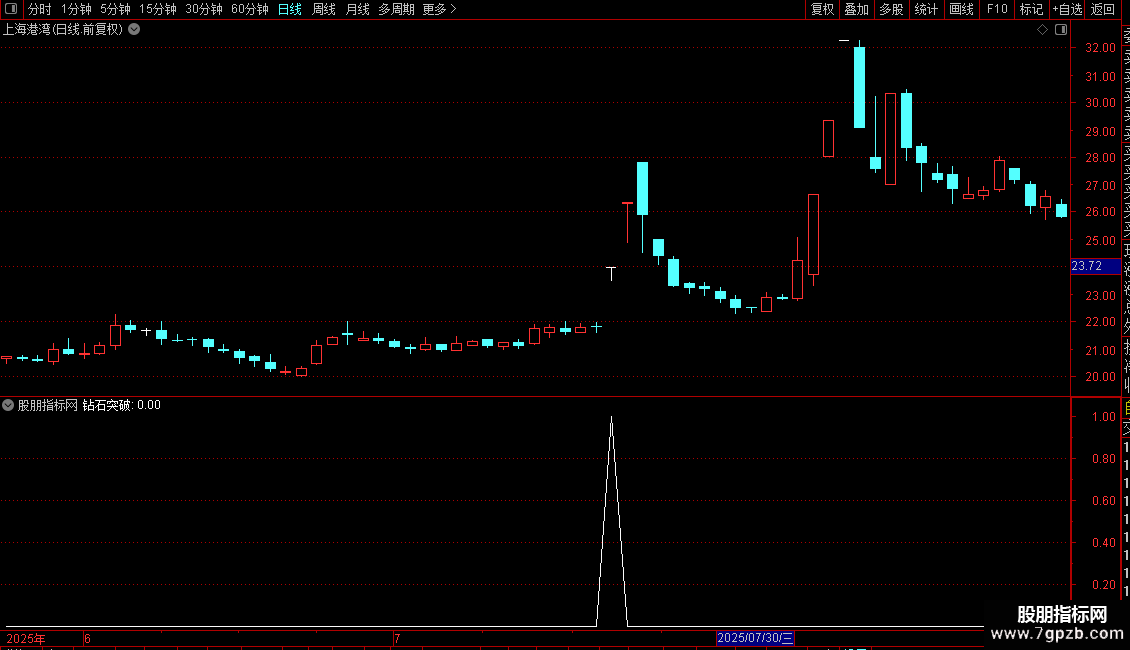The height and width of the screenshot is (650, 1130).
Task: Click the diamond marker icon above chart
Action: [x=1042, y=30]
